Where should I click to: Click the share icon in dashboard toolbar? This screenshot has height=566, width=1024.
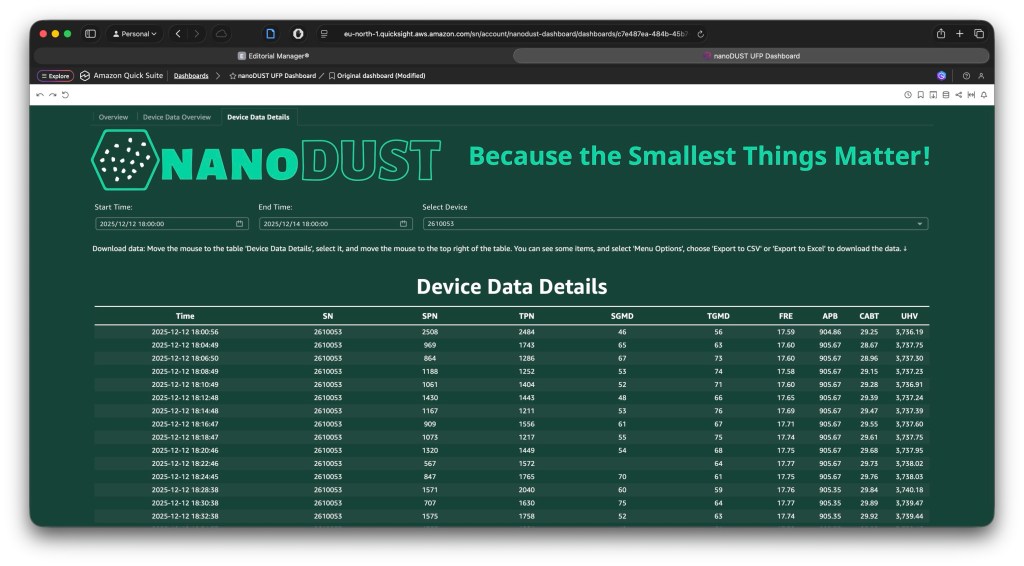(958, 95)
